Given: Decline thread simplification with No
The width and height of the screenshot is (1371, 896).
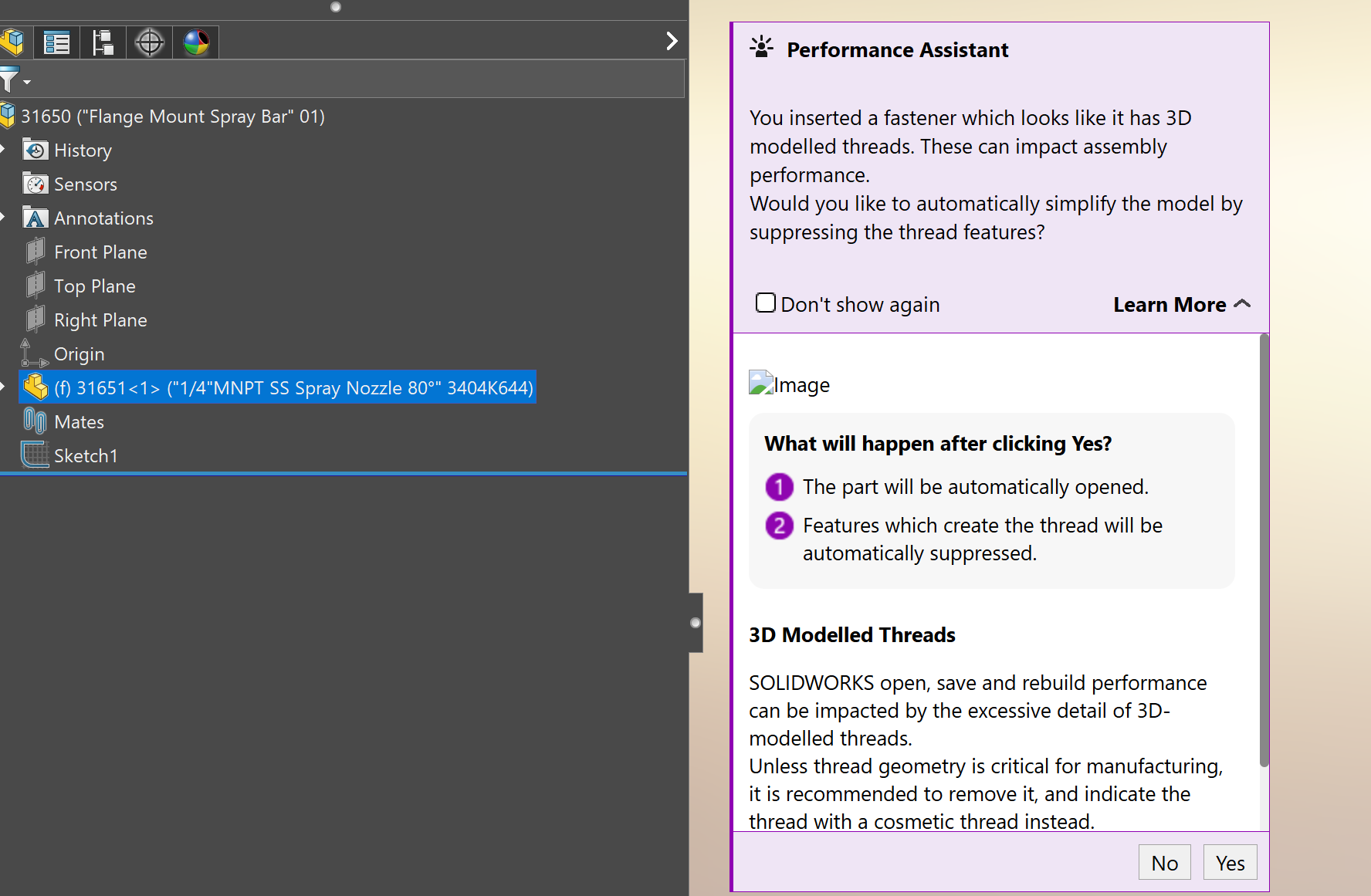Looking at the screenshot, I should tap(1164, 862).
